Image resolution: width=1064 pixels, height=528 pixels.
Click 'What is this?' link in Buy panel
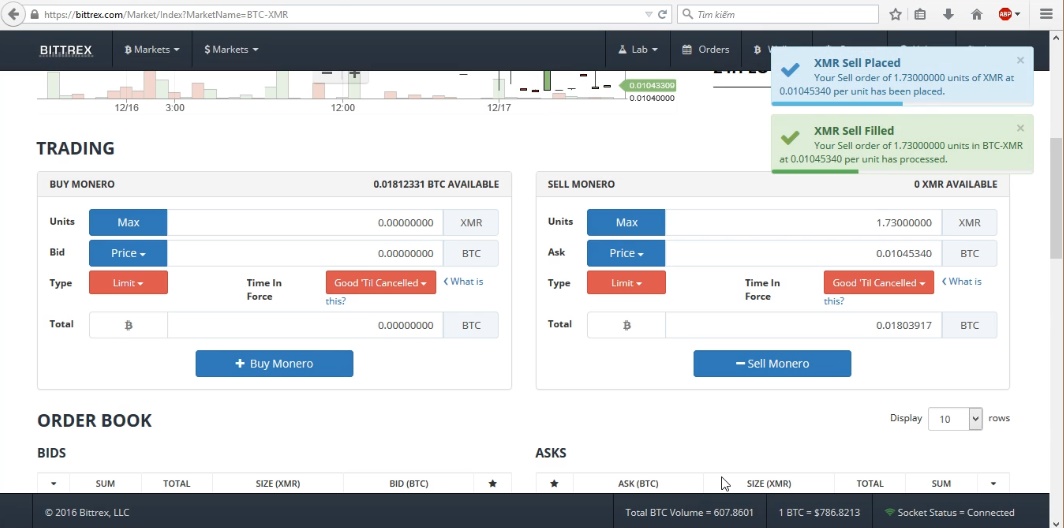[404, 290]
